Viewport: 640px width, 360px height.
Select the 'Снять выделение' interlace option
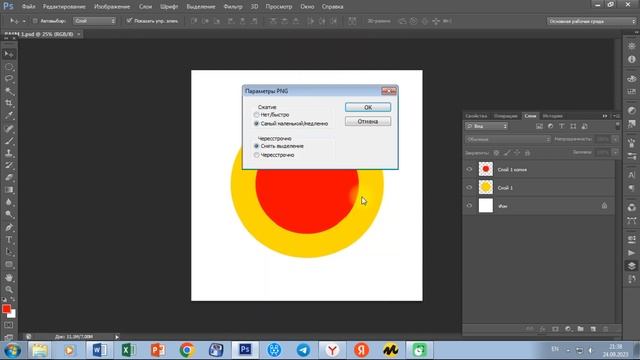point(256,146)
